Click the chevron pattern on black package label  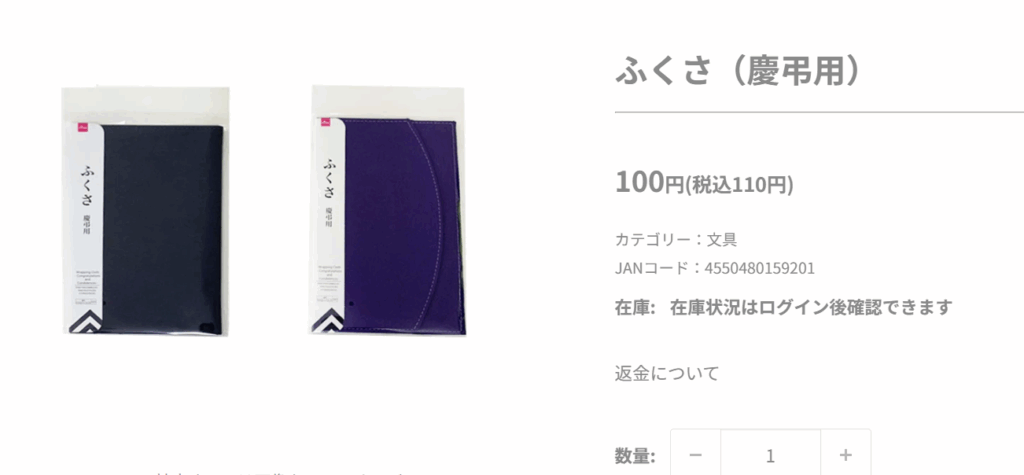point(86,321)
